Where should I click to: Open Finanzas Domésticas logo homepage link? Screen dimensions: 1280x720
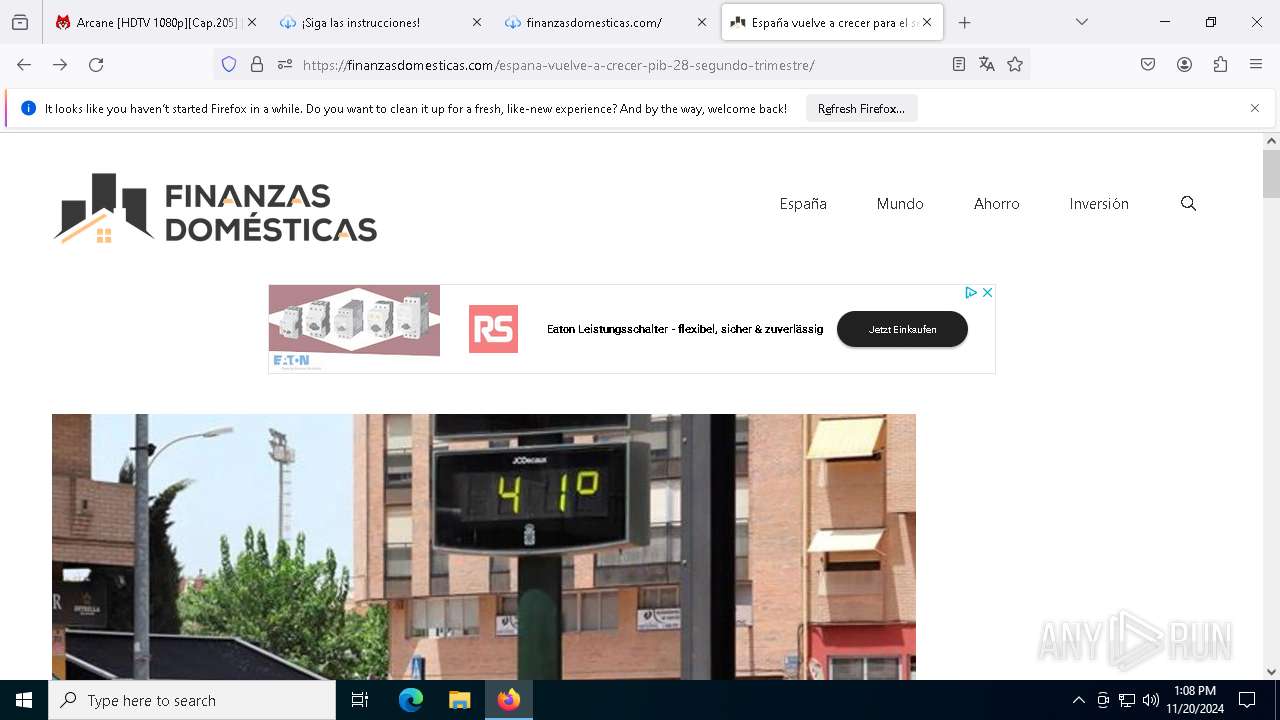(215, 209)
